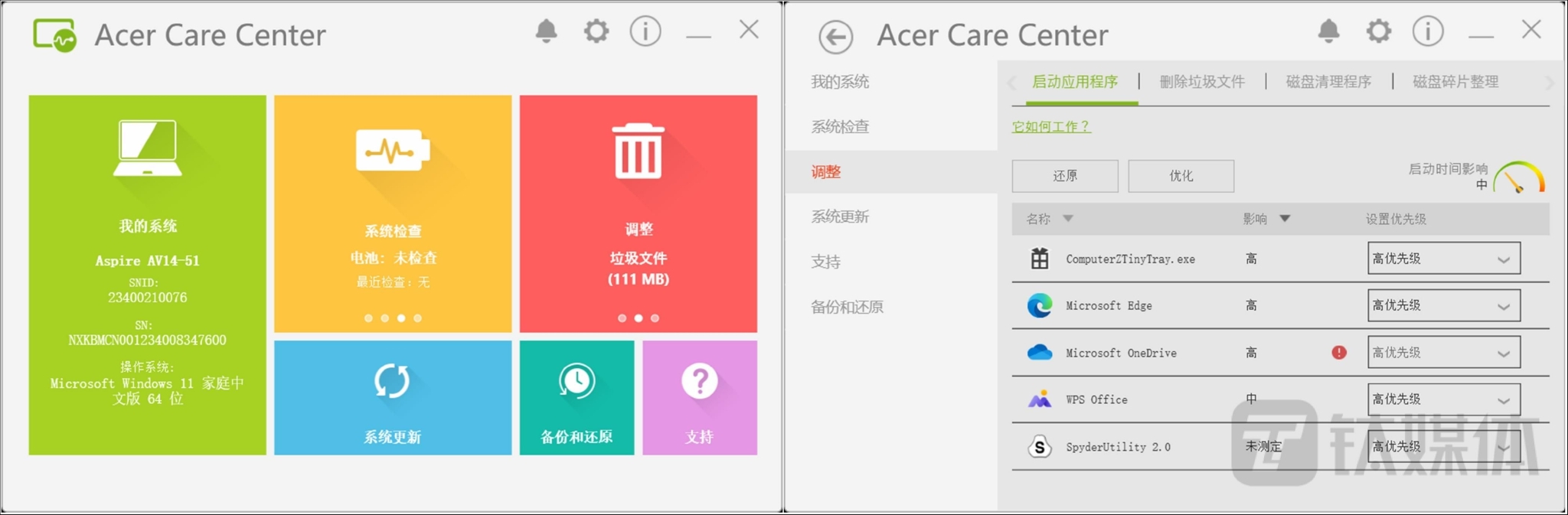The height and width of the screenshot is (515, 1568).
Task: Click the WPS Office app icon
Action: pos(1040,399)
